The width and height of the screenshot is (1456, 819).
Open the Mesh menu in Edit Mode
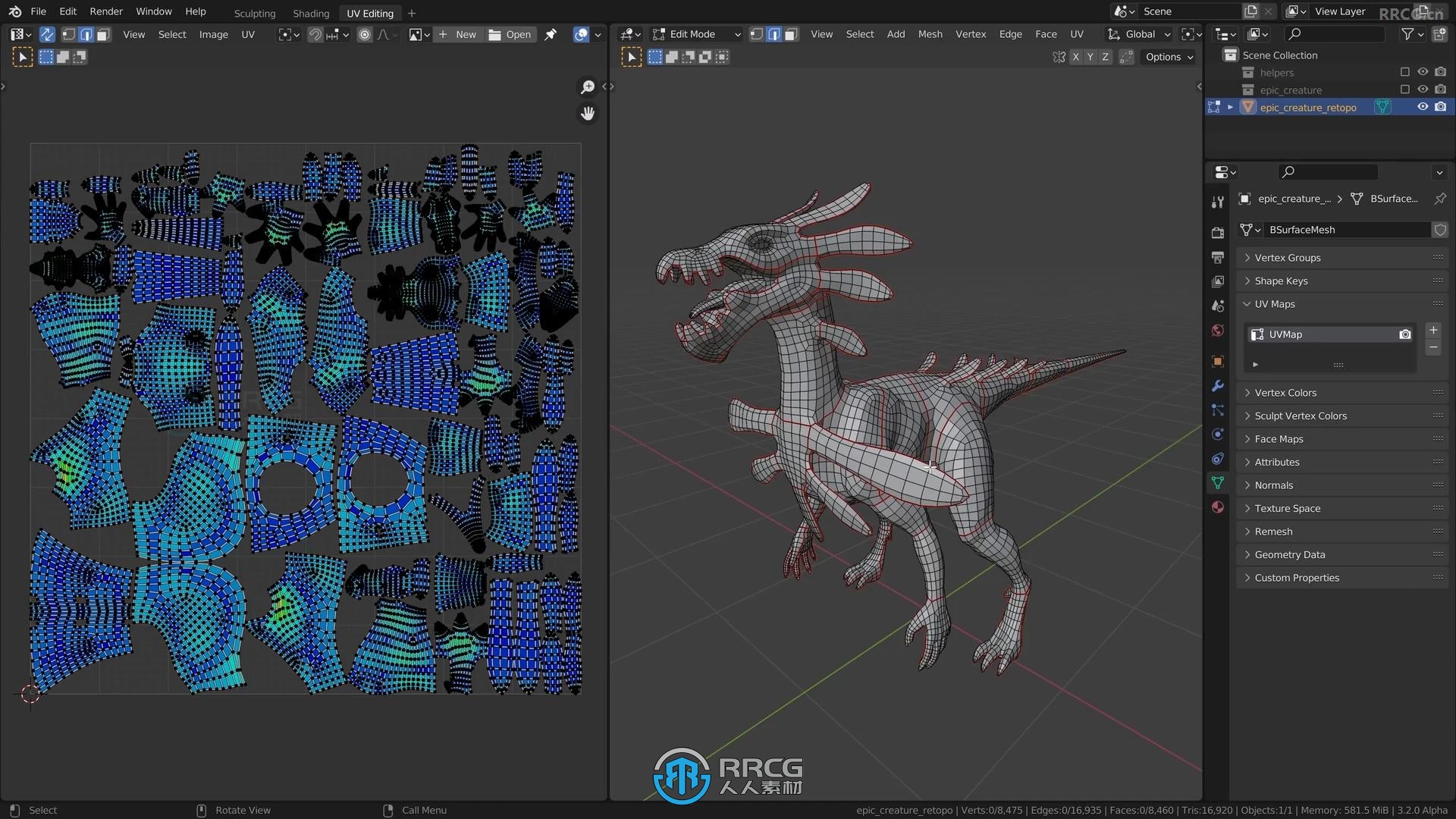pos(930,33)
